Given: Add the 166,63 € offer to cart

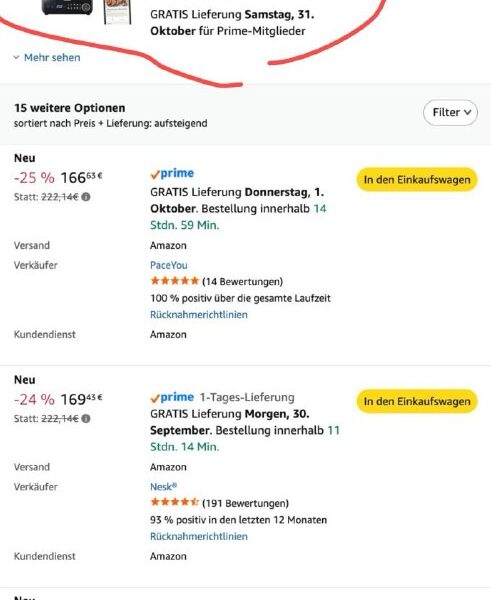Looking at the screenshot, I should click(417, 180).
